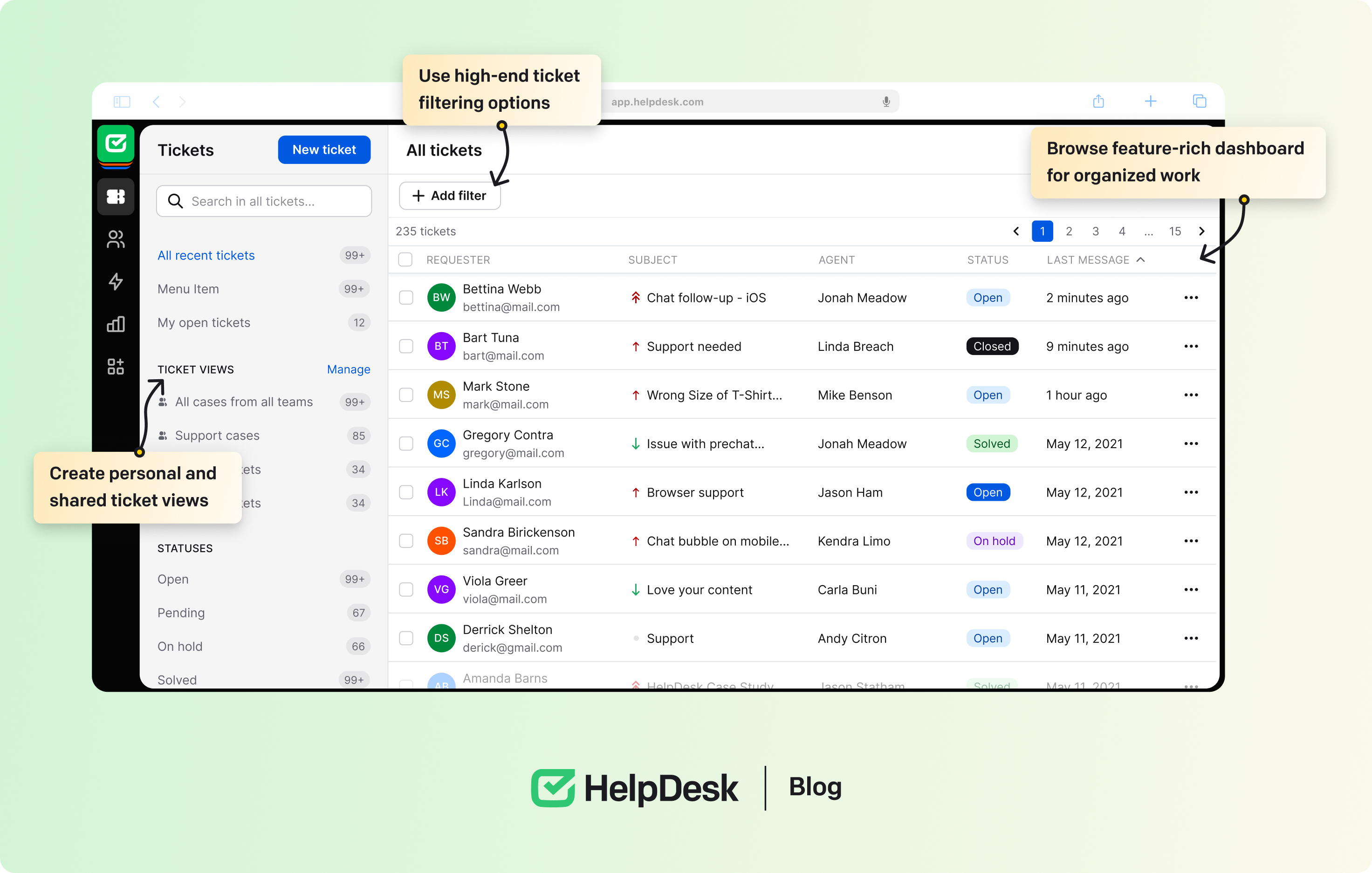Open the Reports bar chart icon
1372x873 pixels.
tap(116, 324)
